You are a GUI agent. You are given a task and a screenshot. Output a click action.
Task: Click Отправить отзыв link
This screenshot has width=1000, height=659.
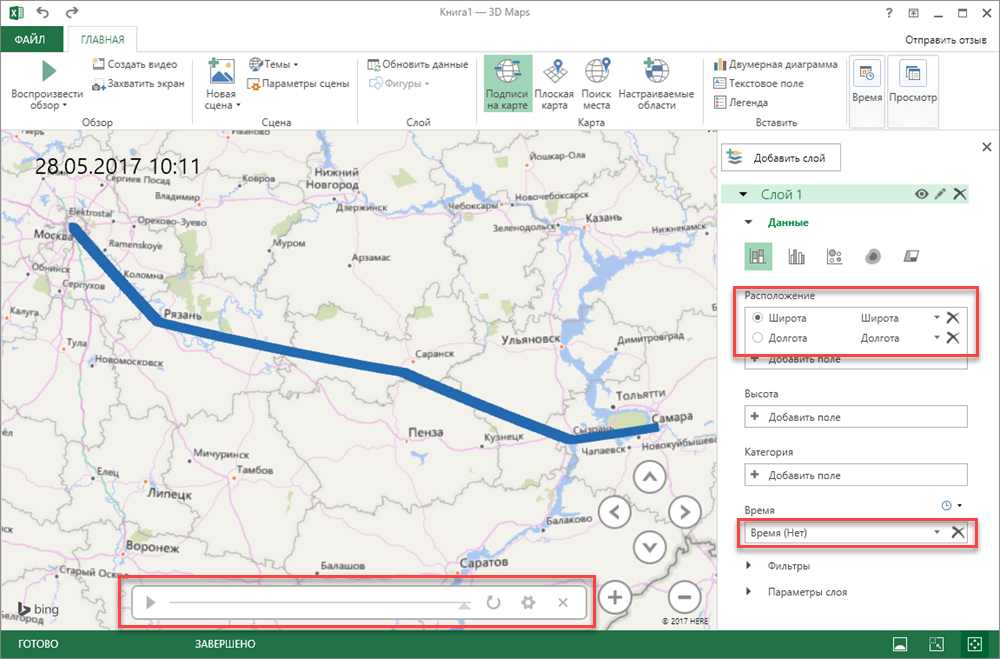tap(946, 40)
